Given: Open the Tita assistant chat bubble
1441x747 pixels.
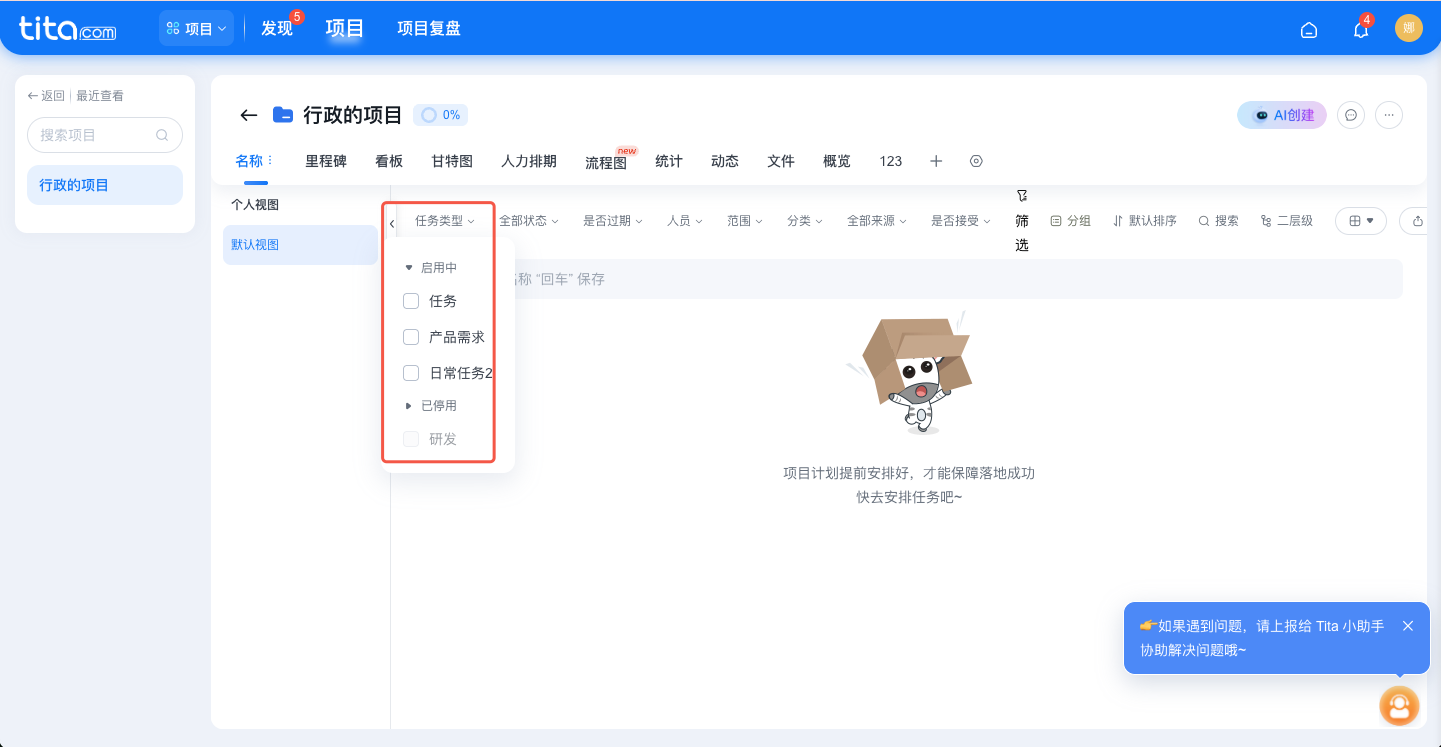Looking at the screenshot, I should point(1398,706).
